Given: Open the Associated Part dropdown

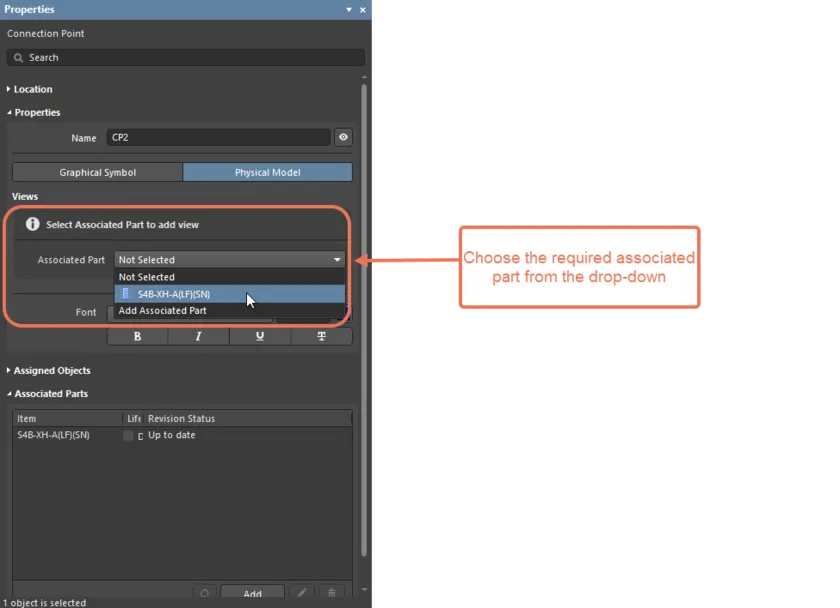Looking at the screenshot, I should point(229,260).
